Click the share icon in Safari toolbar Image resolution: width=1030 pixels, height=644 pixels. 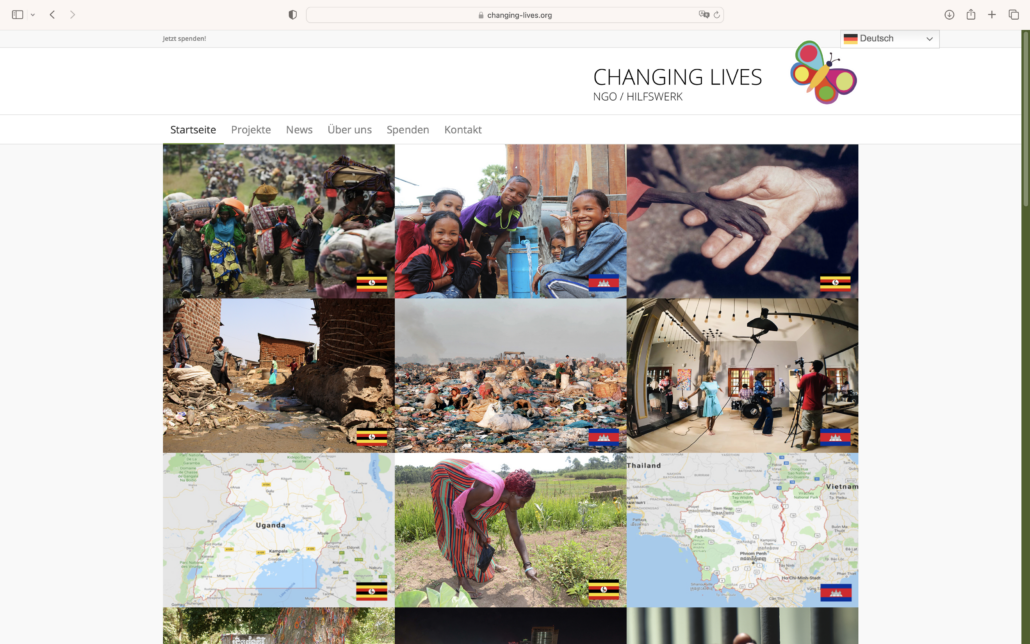click(x=971, y=14)
